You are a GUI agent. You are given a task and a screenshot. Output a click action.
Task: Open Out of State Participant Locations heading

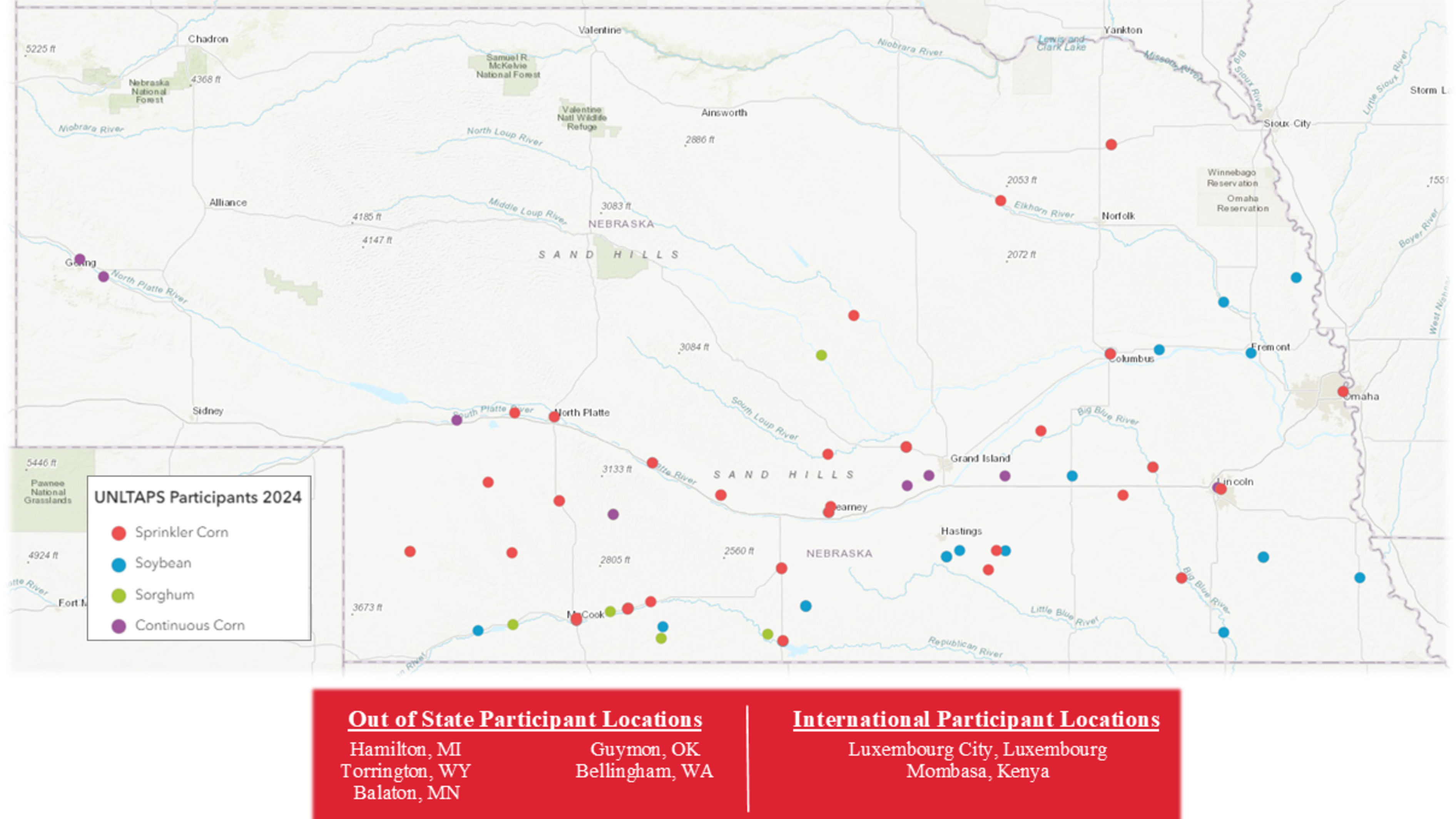[525, 719]
